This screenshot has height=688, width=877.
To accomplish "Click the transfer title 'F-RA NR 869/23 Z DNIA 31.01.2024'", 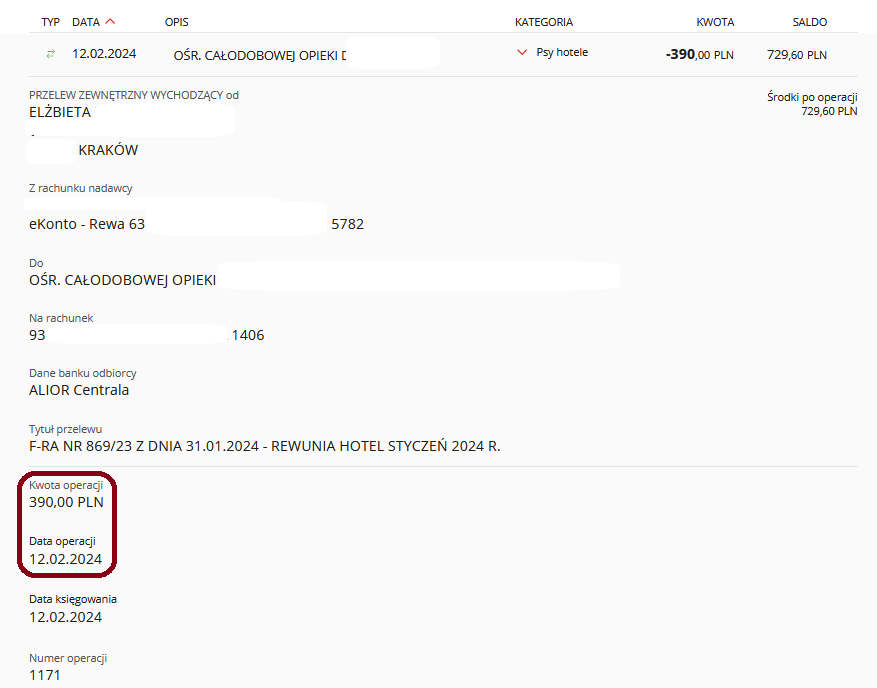I will (144, 446).
